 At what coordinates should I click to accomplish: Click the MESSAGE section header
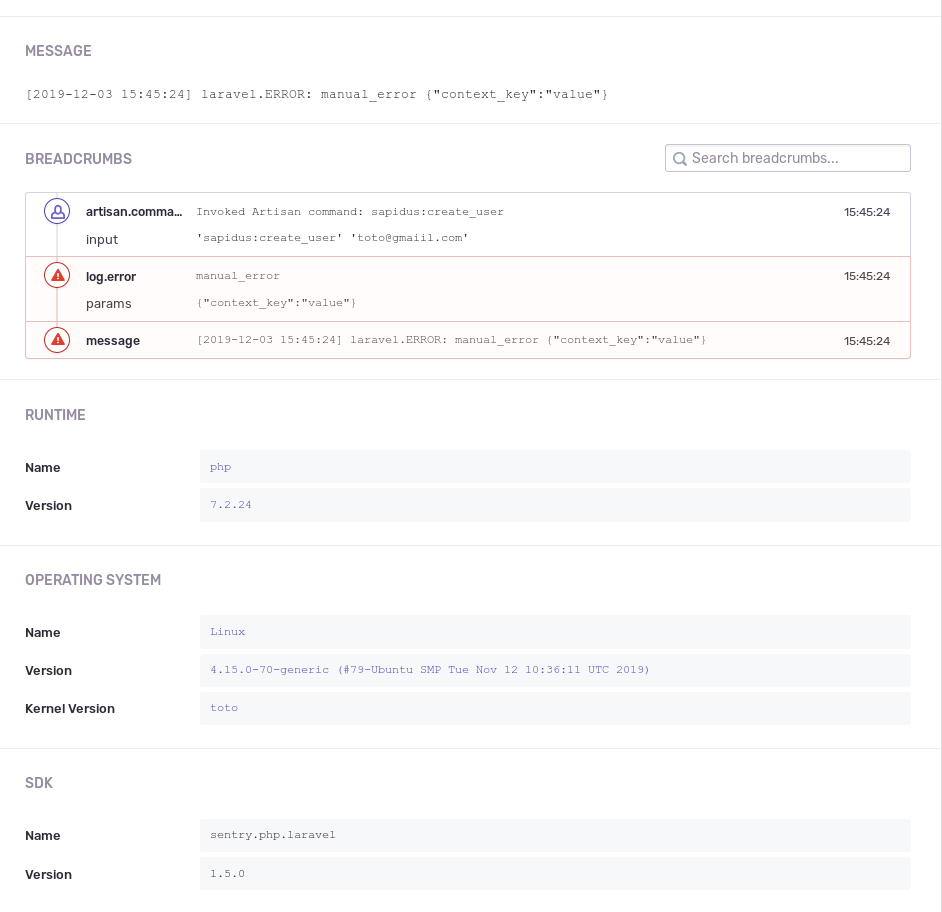pyautogui.click(x=58, y=51)
